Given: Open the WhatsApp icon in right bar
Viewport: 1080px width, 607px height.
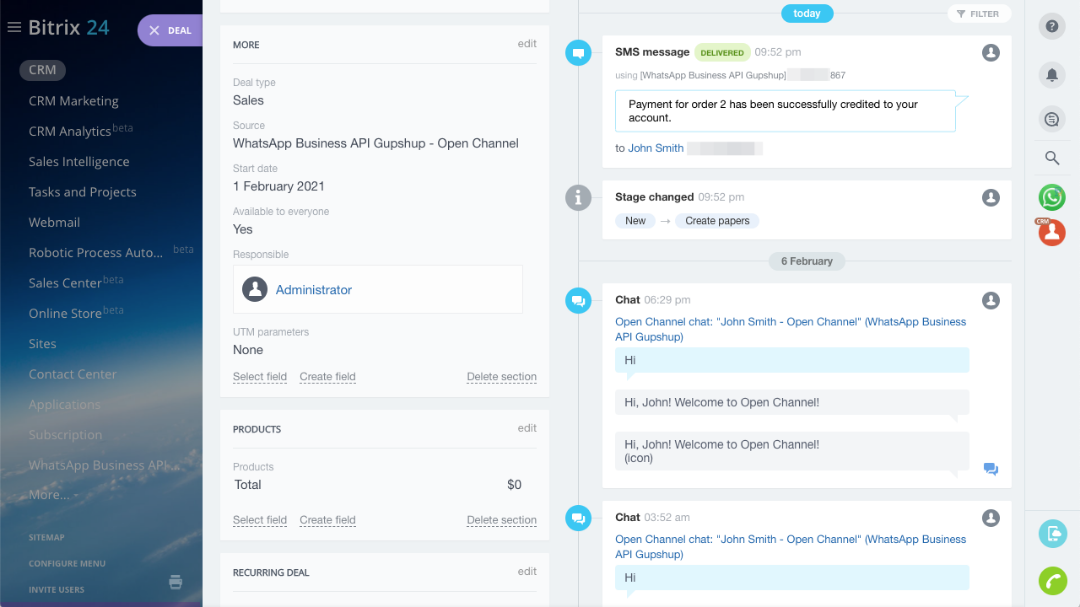Looking at the screenshot, I should pyautogui.click(x=1052, y=198).
